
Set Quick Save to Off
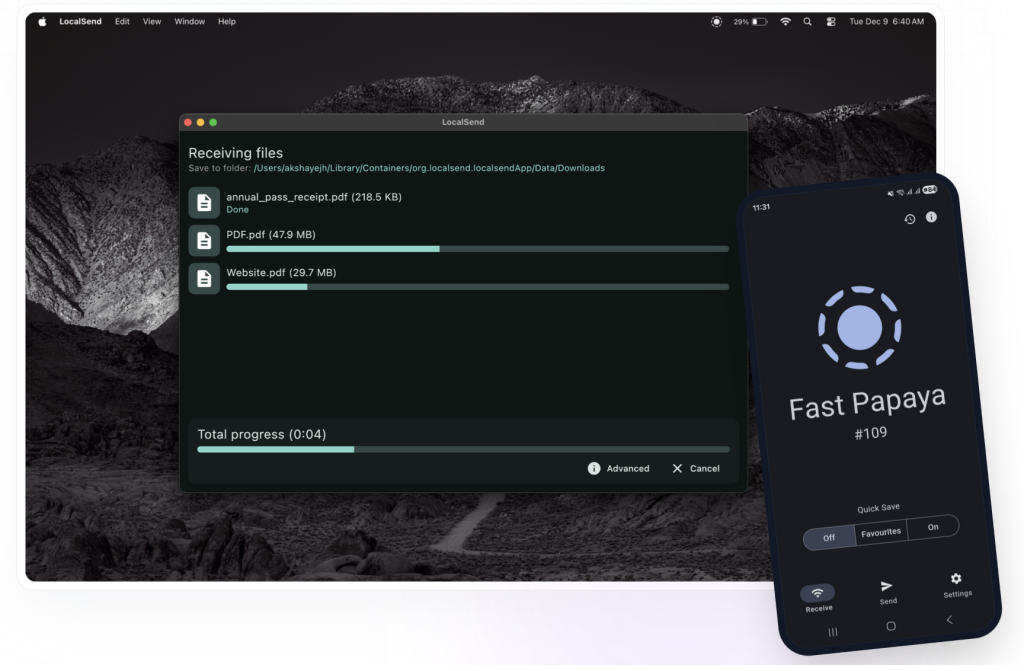coord(829,538)
